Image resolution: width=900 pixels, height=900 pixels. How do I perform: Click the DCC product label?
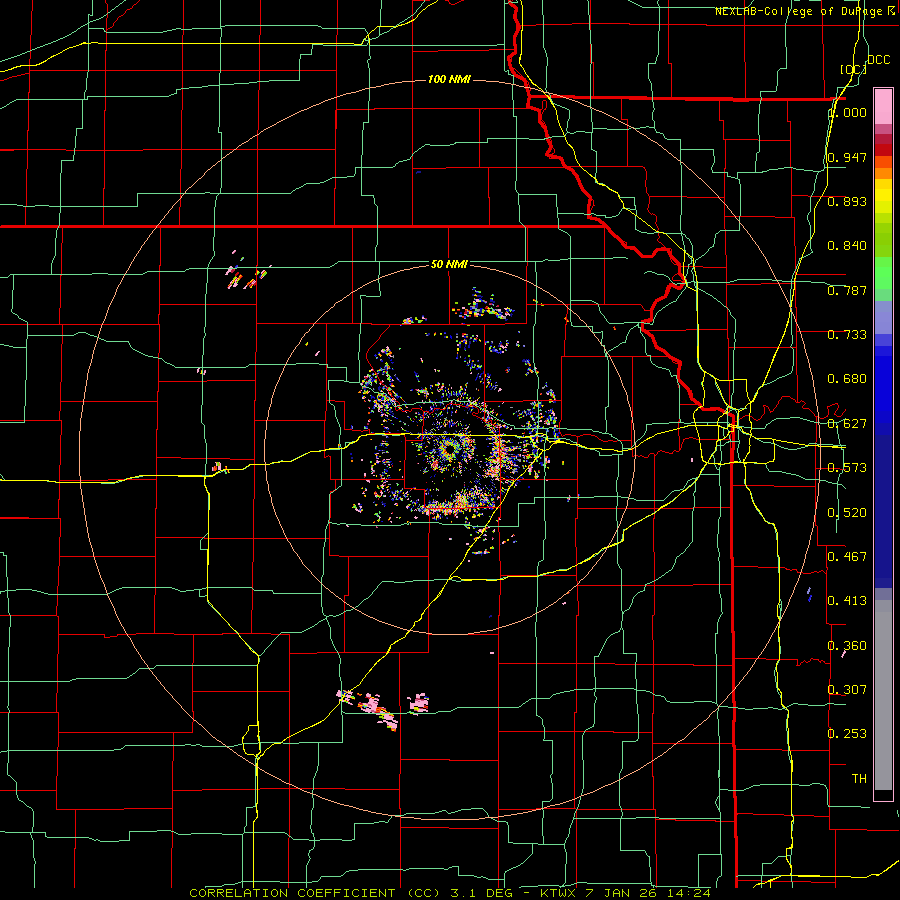click(878, 60)
